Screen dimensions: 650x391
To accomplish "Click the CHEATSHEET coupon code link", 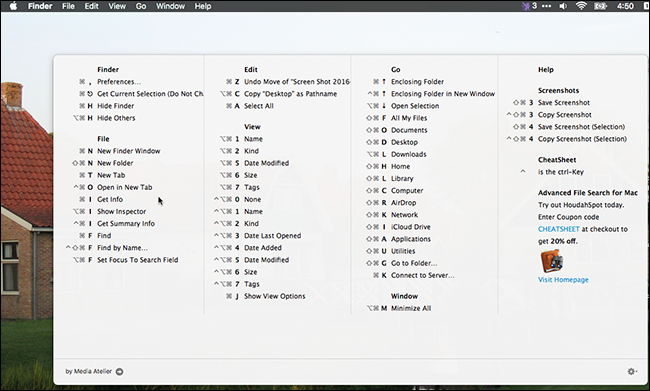I will pos(558,229).
